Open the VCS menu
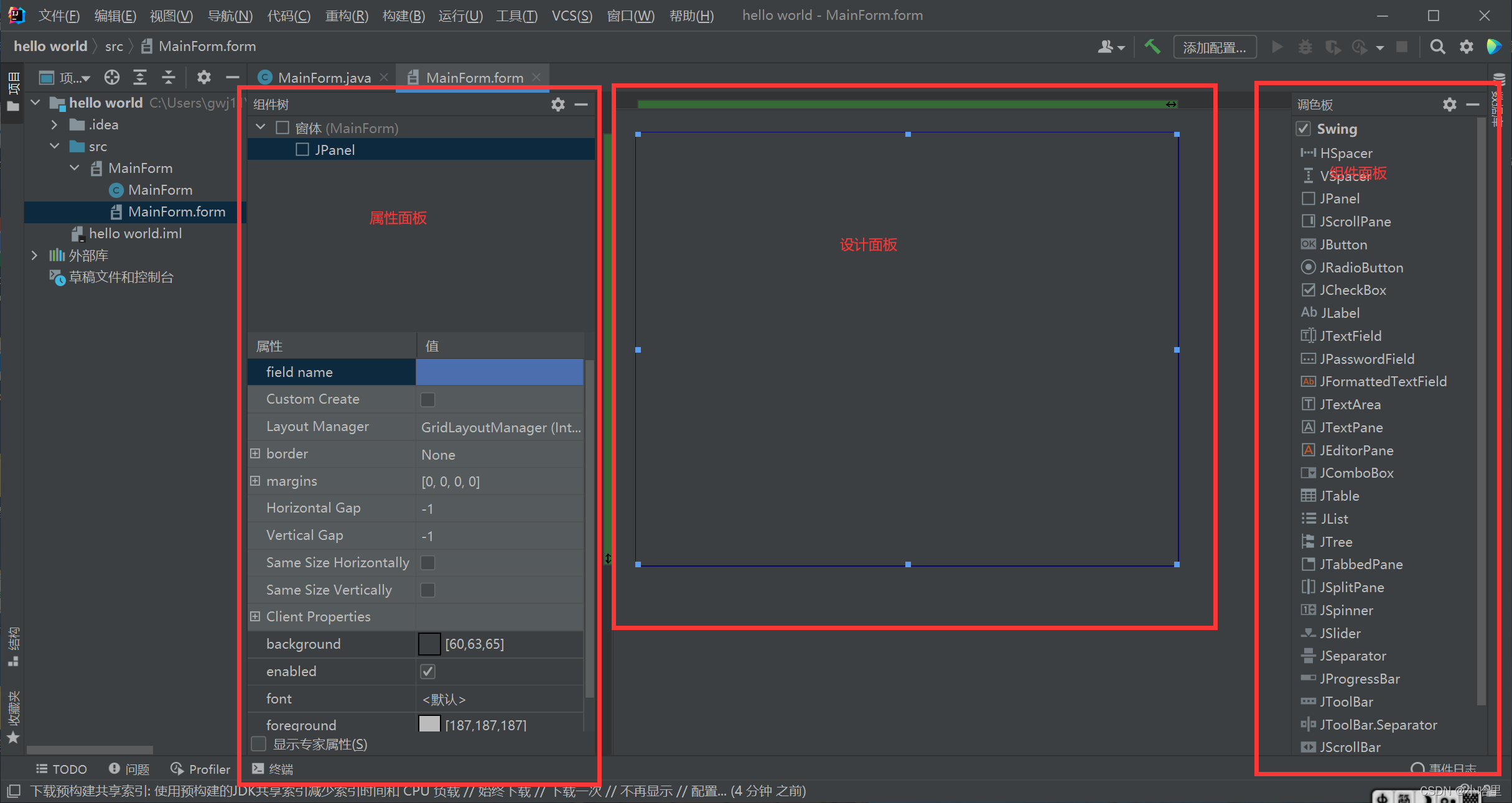This screenshot has width=1512, height=803. click(571, 16)
